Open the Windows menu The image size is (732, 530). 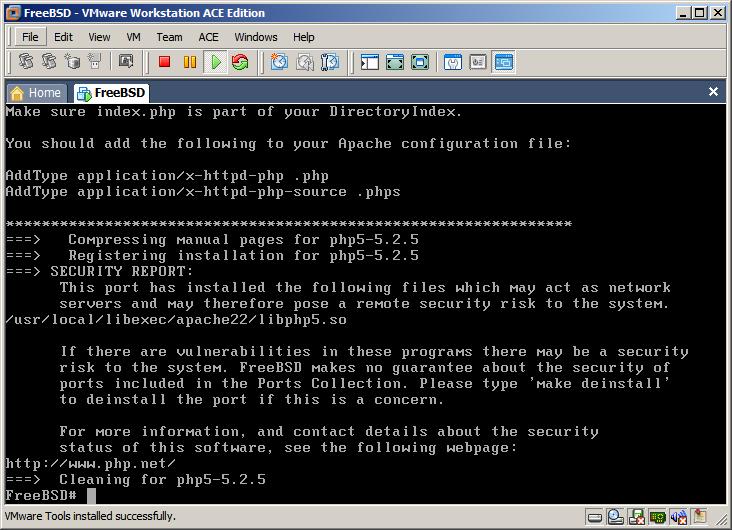coord(256,37)
